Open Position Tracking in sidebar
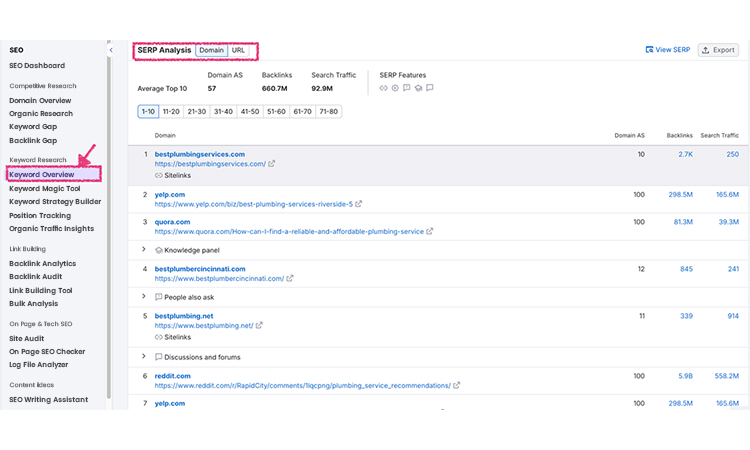The image size is (750, 450). coord(40,216)
